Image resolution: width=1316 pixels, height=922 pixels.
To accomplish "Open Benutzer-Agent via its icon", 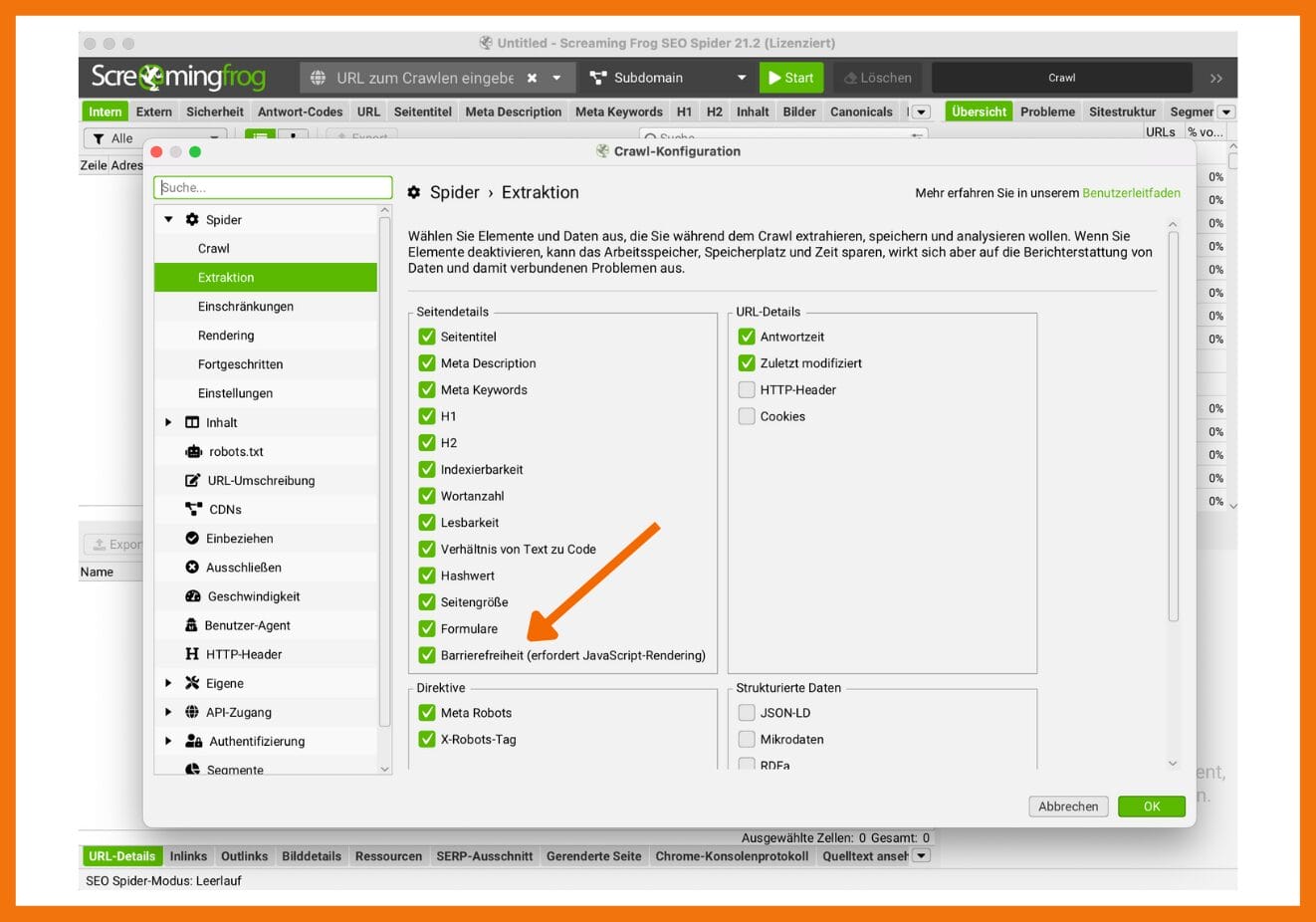I will [x=191, y=625].
